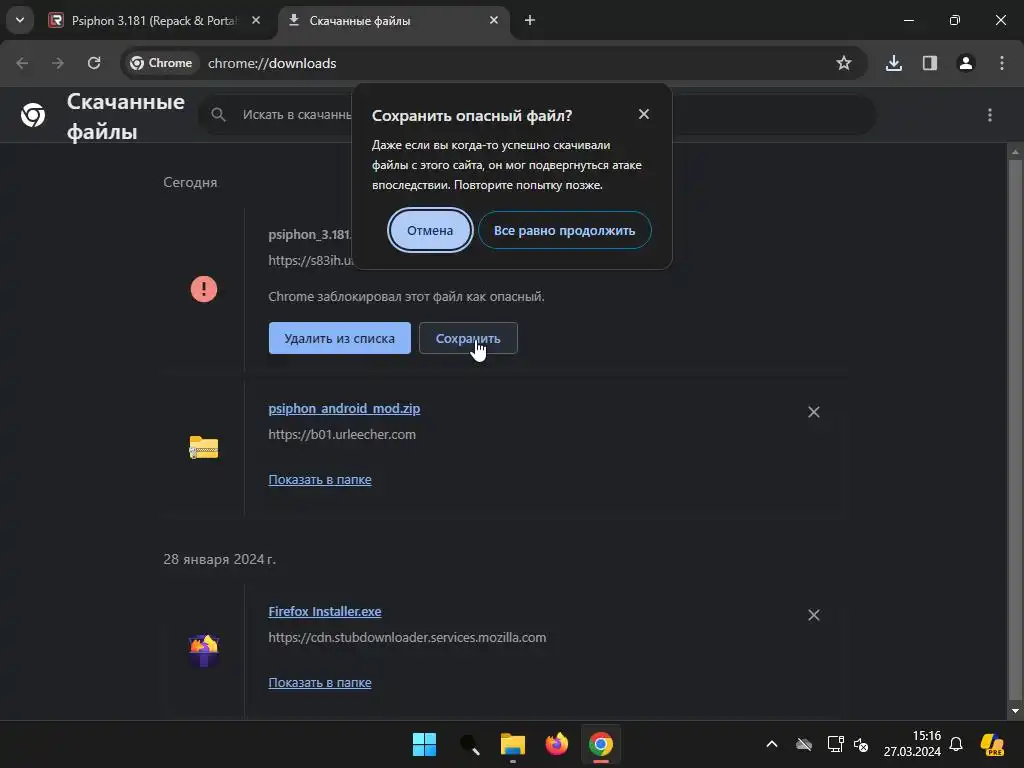Cancel the dangerous file save dialog
The image size is (1024, 768).
click(430, 231)
